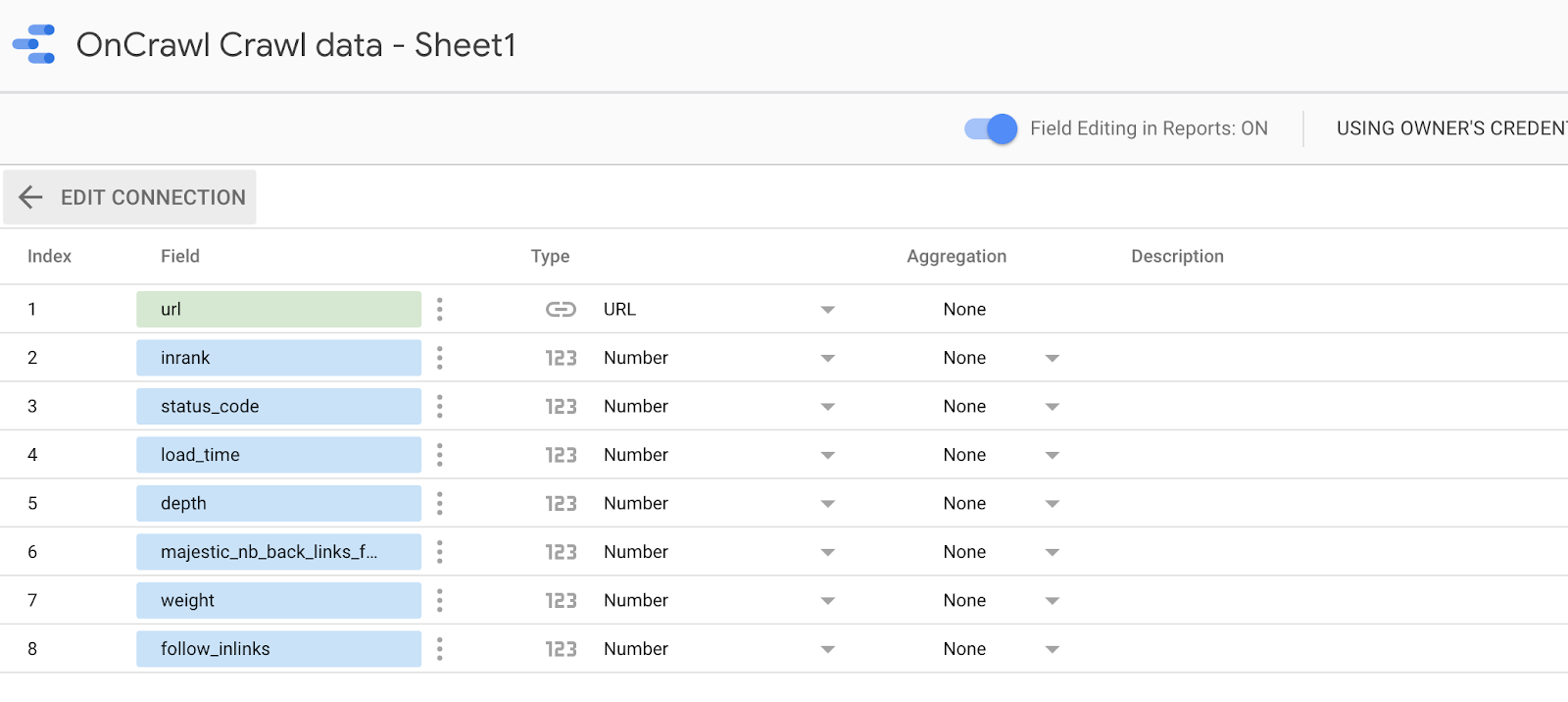Screen dimensions: 1568x702
Task: Open the three-dot menu for url field
Action: pyautogui.click(x=439, y=310)
